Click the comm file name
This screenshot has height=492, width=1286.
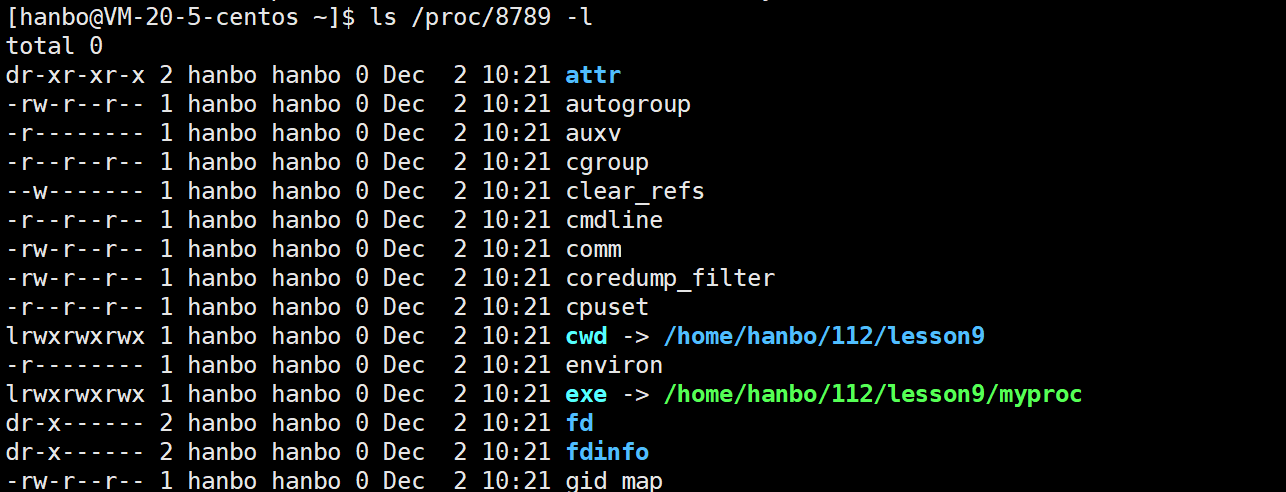point(593,249)
